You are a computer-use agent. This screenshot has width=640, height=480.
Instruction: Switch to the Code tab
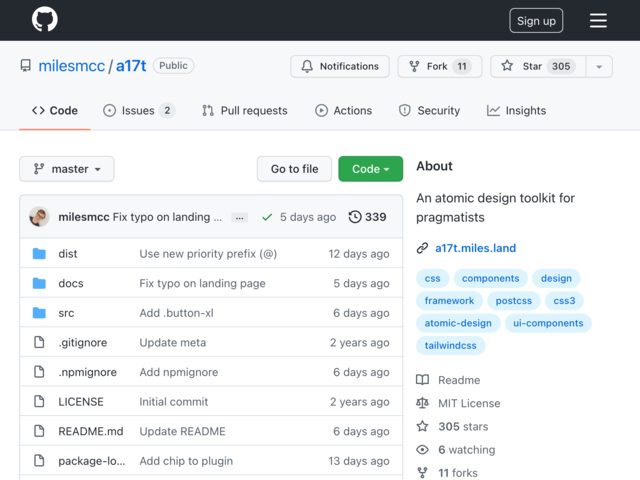pyautogui.click(x=55, y=111)
